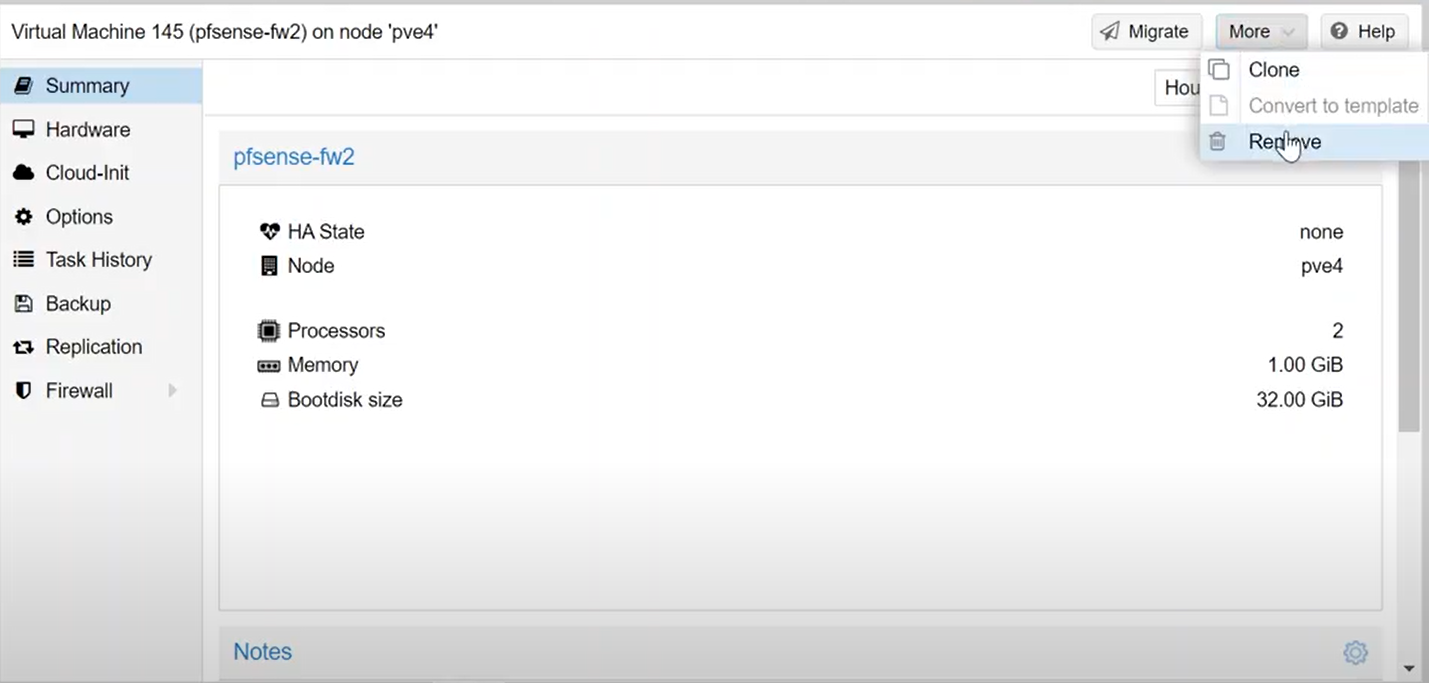Click the Firewall shield icon
This screenshot has height=683, width=1429.
pos(23,391)
